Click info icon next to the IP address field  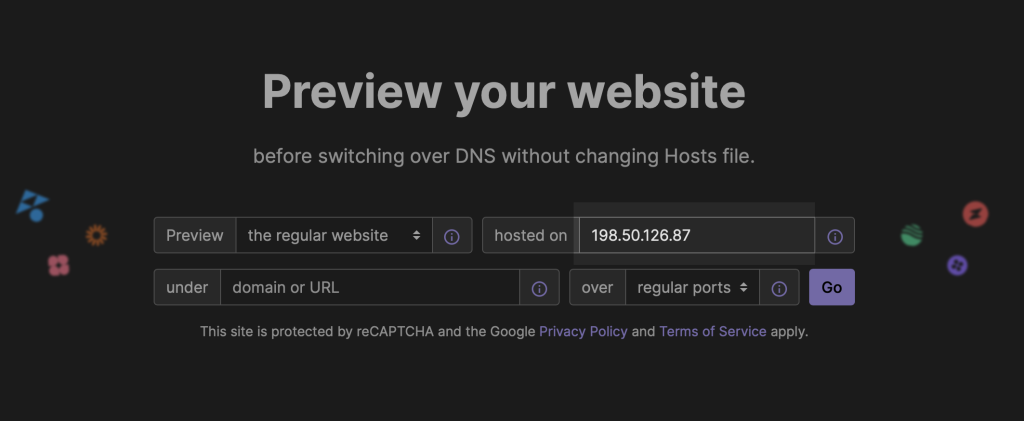tap(835, 236)
